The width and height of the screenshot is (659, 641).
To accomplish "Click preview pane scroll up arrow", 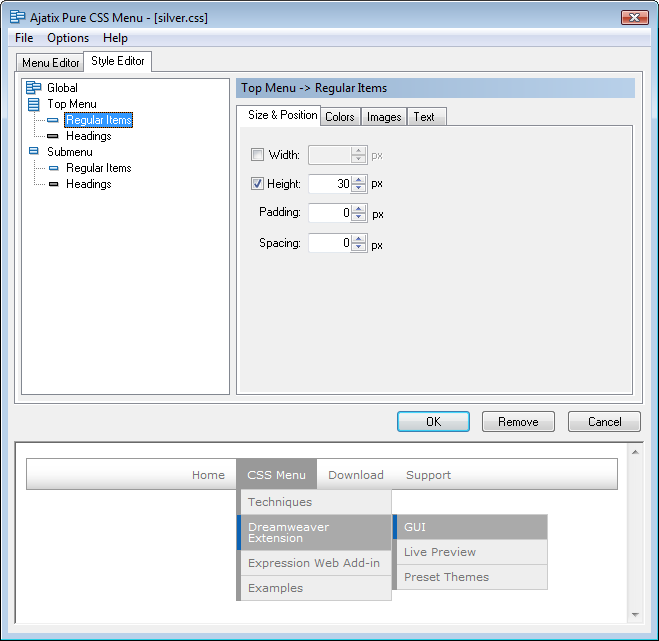I will click(635, 452).
